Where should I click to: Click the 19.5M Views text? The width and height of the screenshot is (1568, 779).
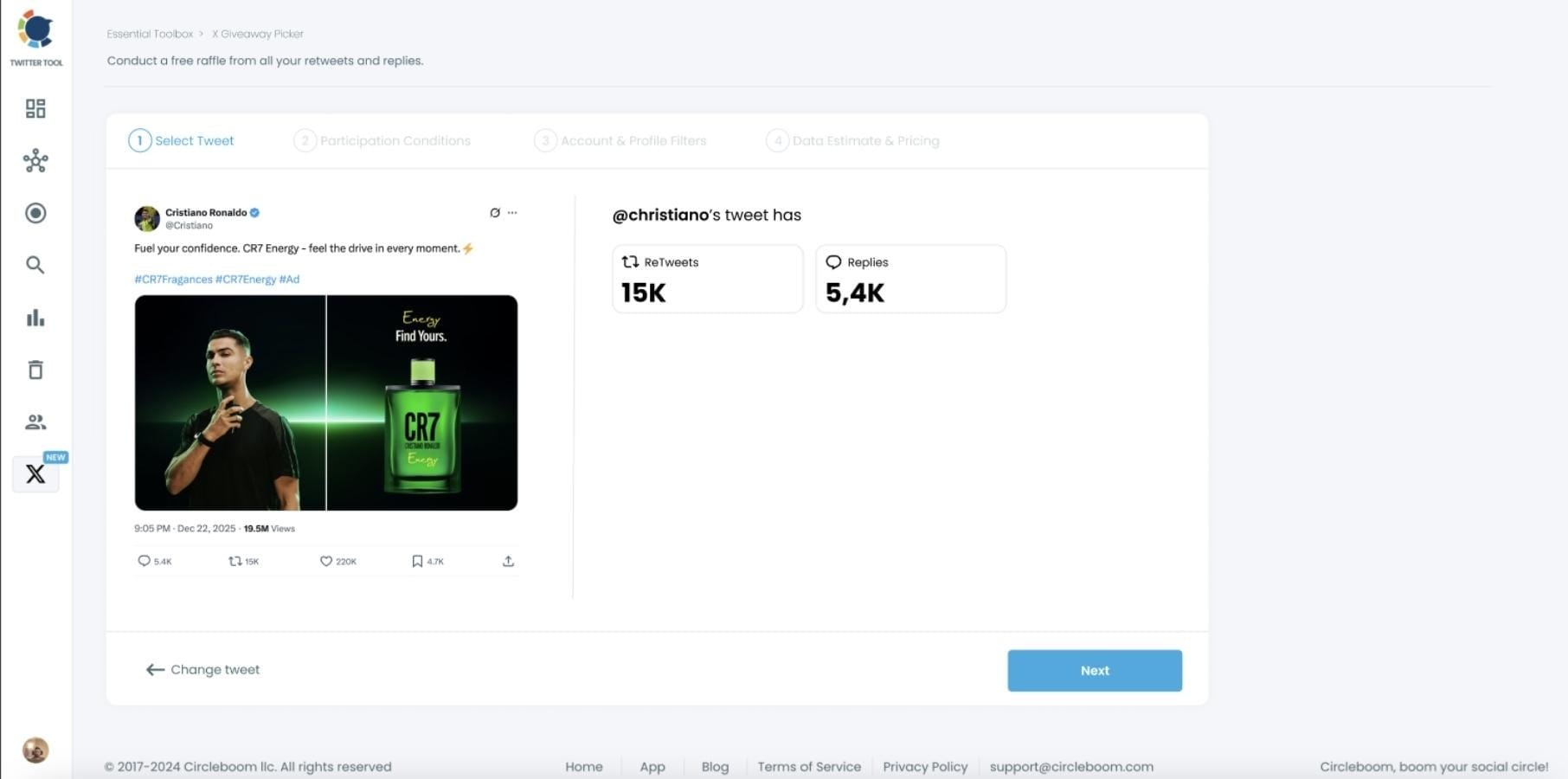[269, 528]
